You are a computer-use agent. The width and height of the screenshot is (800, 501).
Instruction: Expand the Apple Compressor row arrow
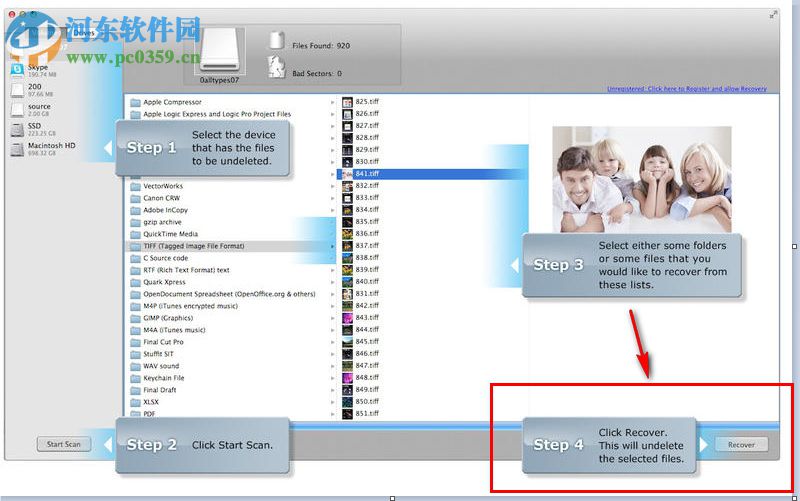click(332, 103)
